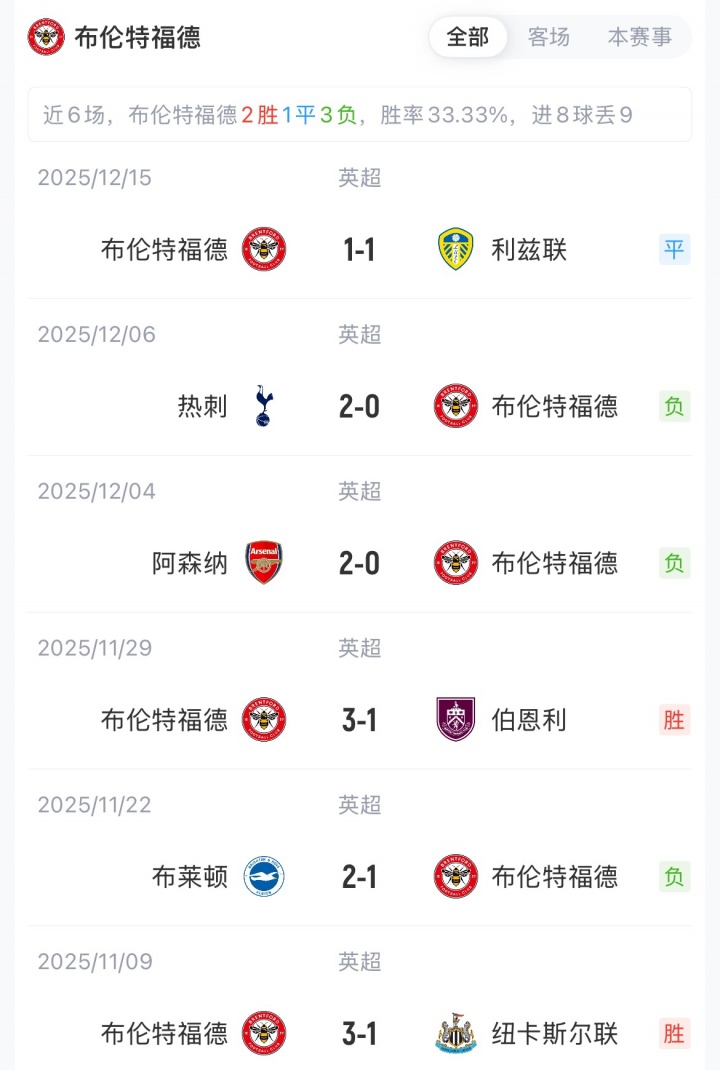Open the 1-1 score against Leeds
720x1070 pixels.
pyautogui.click(x=359, y=249)
